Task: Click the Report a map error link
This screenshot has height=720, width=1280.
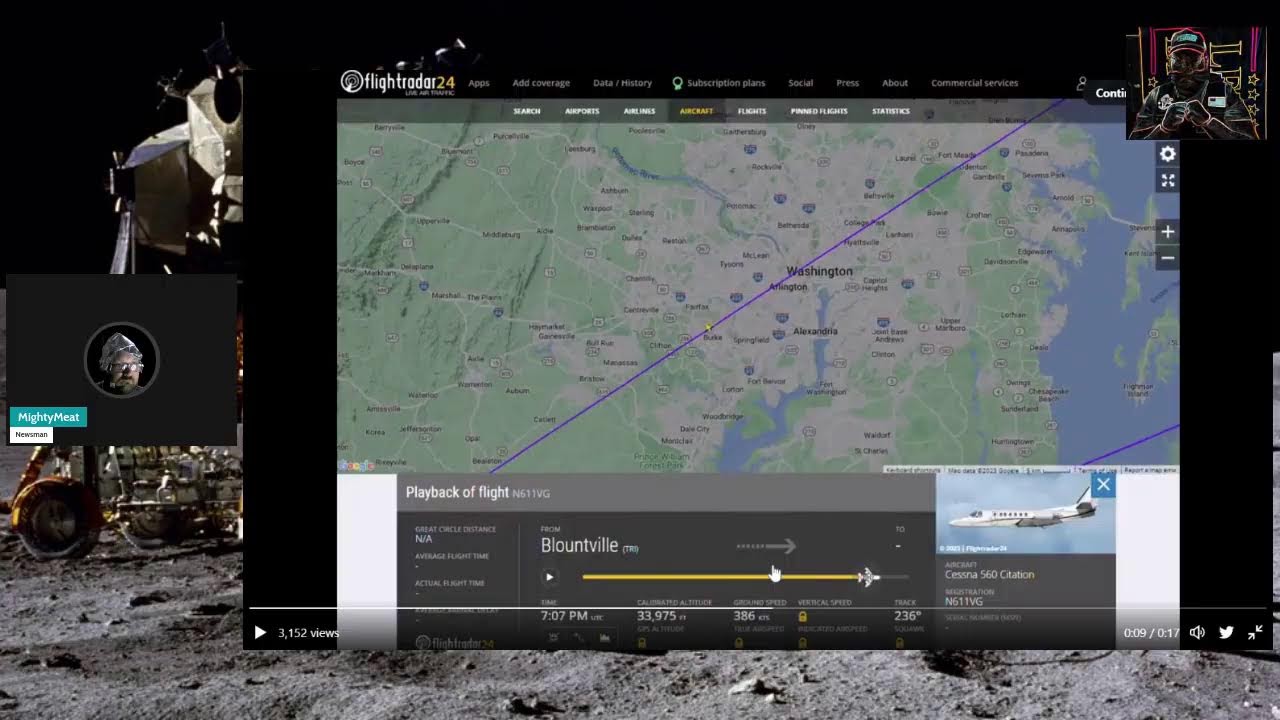Action: (1150, 470)
